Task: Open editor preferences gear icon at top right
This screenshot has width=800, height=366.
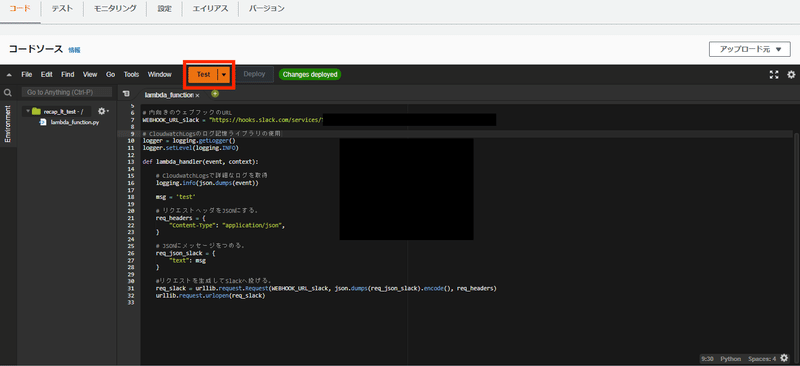Action: pyautogui.click(x=791, y=75)
